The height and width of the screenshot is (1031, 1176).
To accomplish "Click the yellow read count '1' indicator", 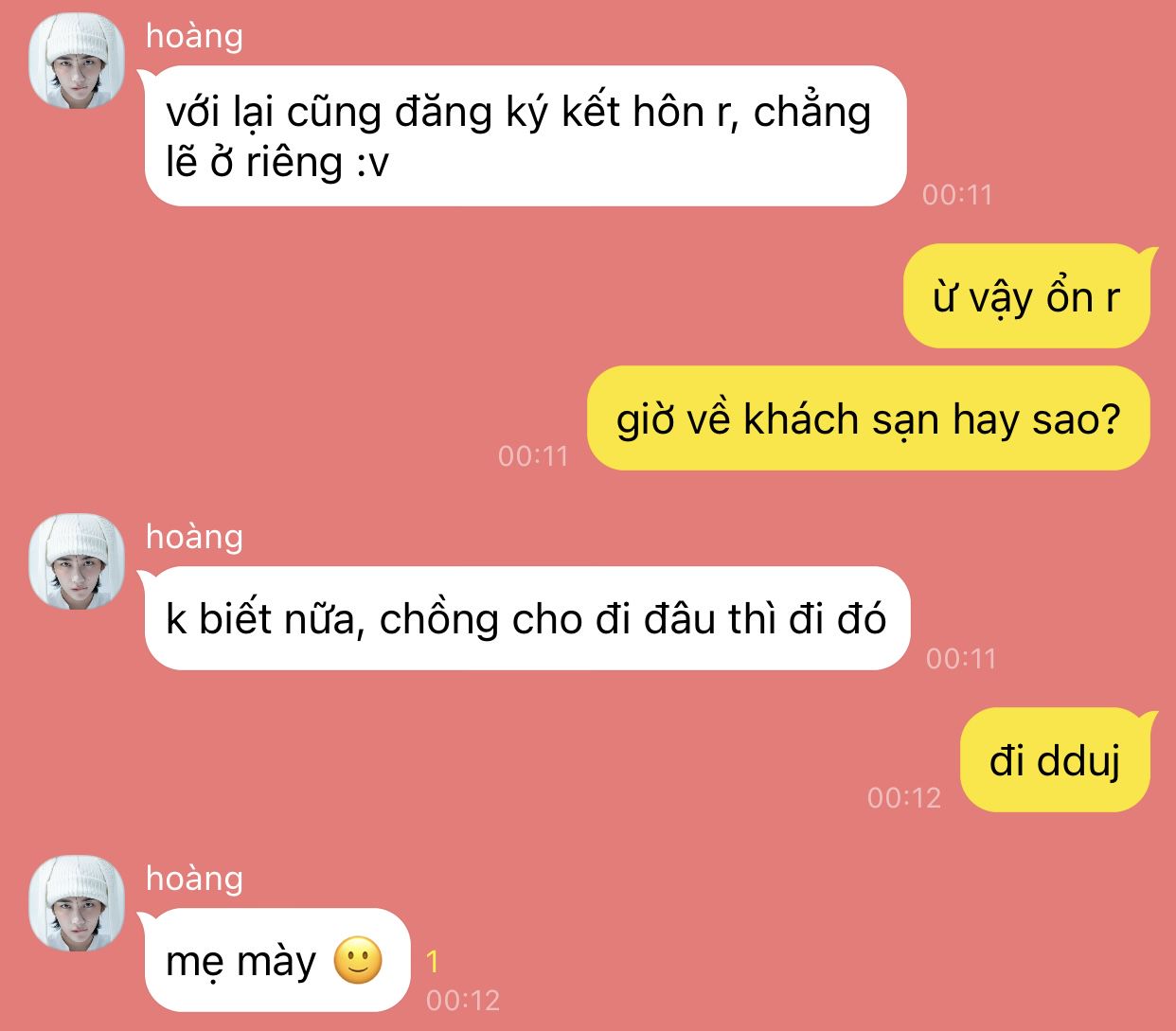I will pyautogui.click(x=433, y=962).
